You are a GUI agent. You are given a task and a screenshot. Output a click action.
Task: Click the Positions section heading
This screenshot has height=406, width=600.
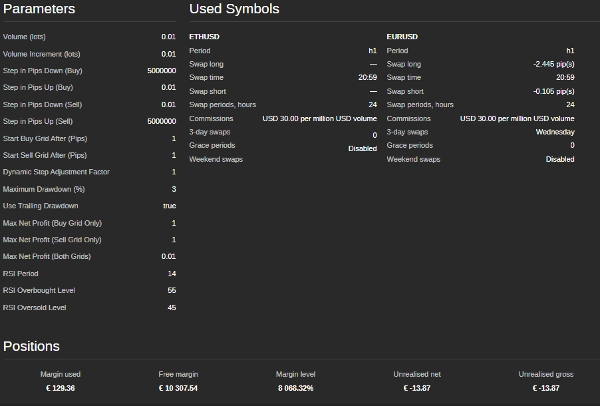(x=31, y=347)
